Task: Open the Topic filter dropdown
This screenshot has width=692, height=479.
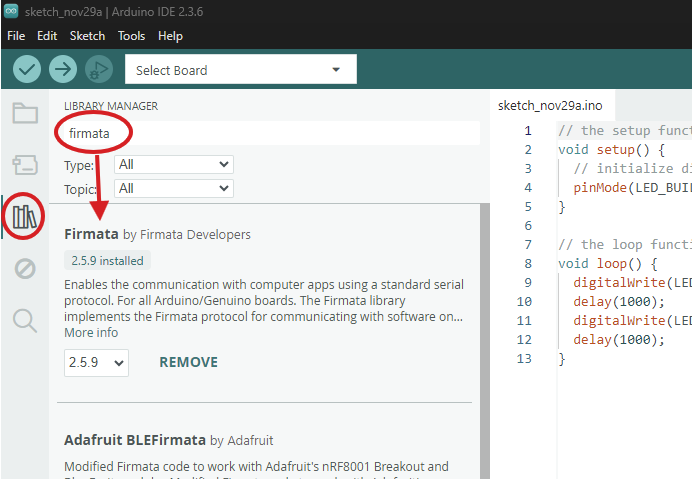Action: click(174, 188)
